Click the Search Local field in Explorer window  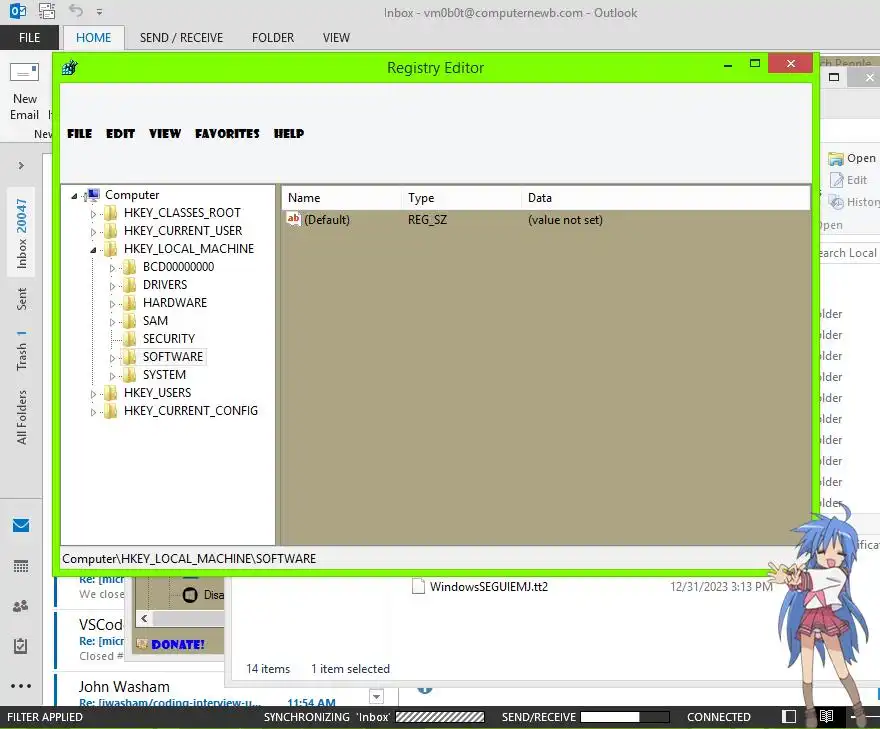pyautogui.click(x=849, y=253)
